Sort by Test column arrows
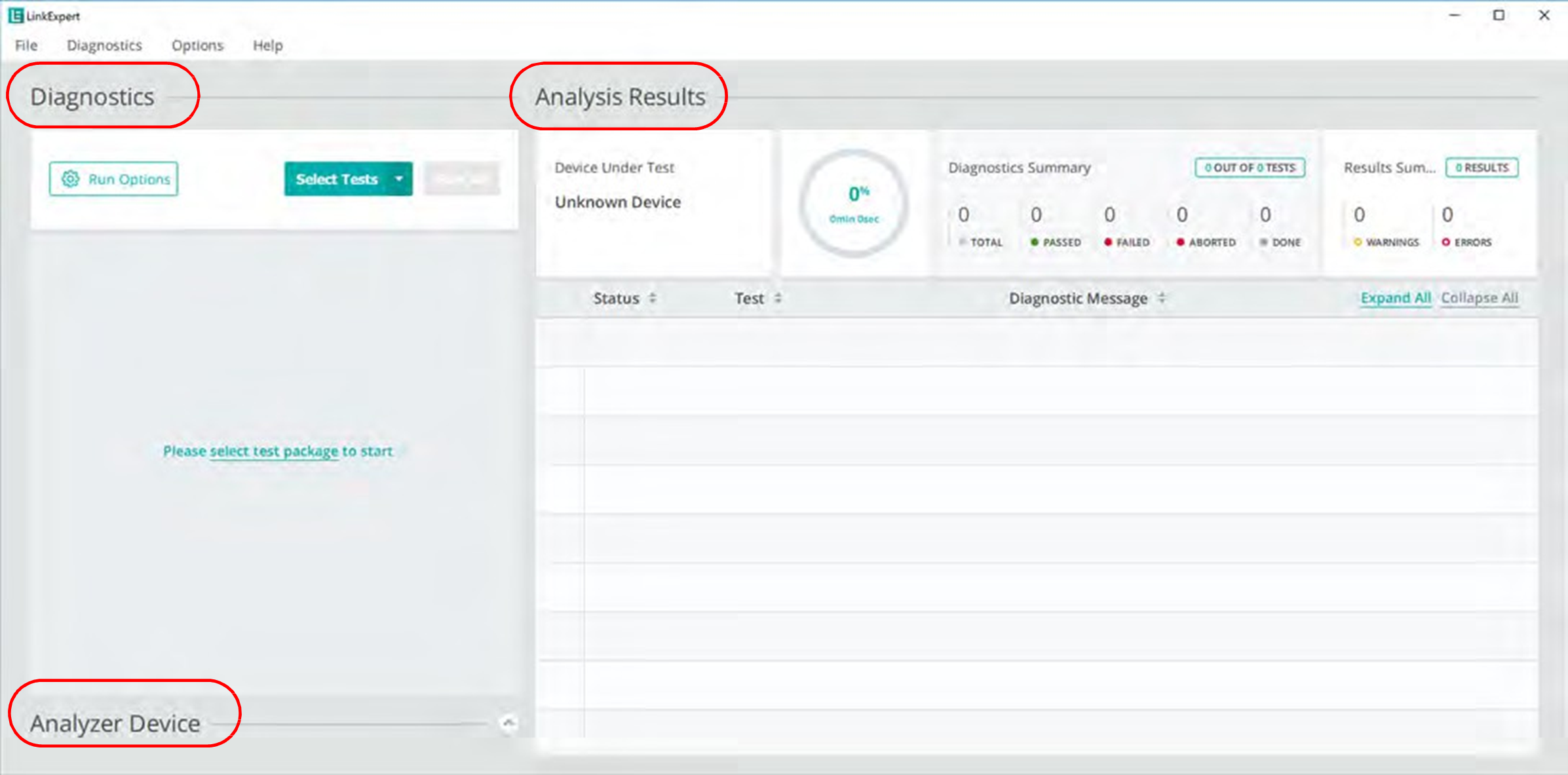This screenshot has height=775, width=1568. (778, 299)
